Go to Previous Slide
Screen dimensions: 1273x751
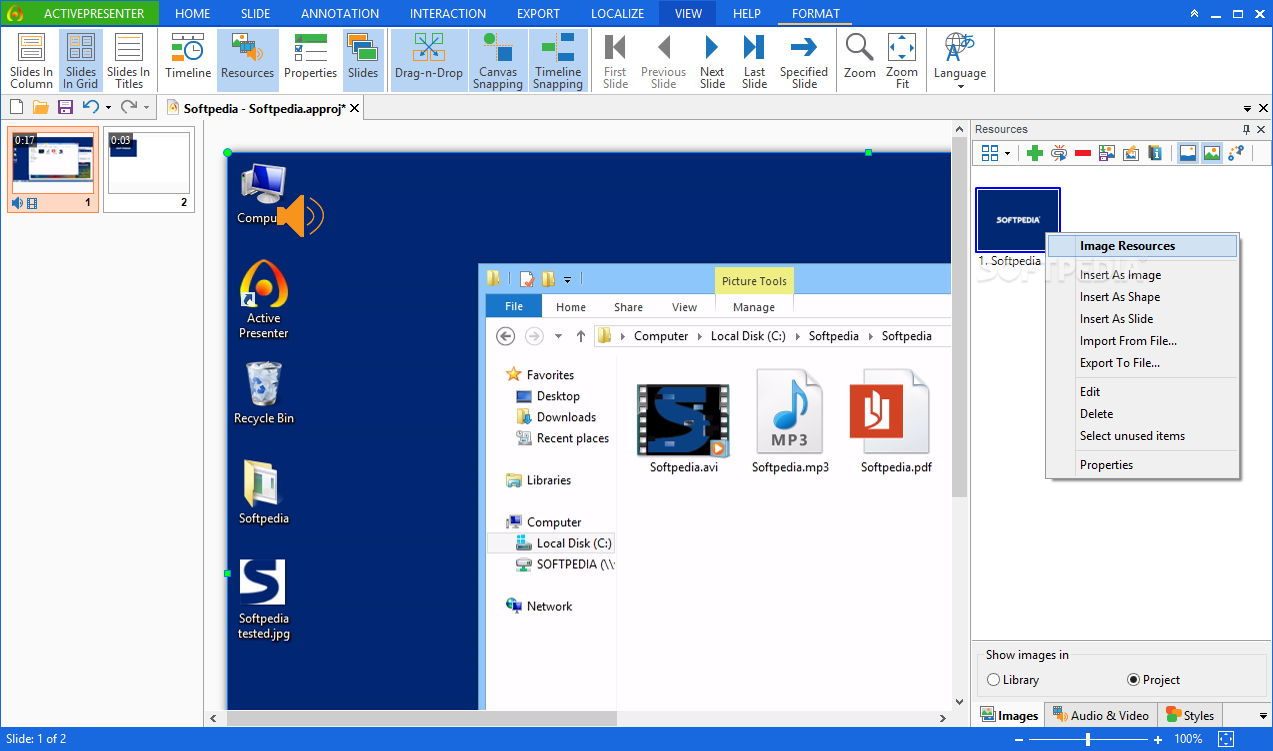pos(663,61)
